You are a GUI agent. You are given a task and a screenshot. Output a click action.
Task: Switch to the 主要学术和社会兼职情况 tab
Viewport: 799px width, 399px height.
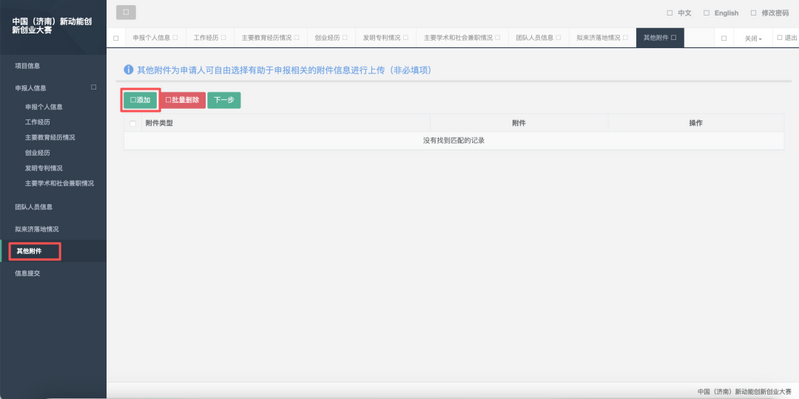click(458, 38)
